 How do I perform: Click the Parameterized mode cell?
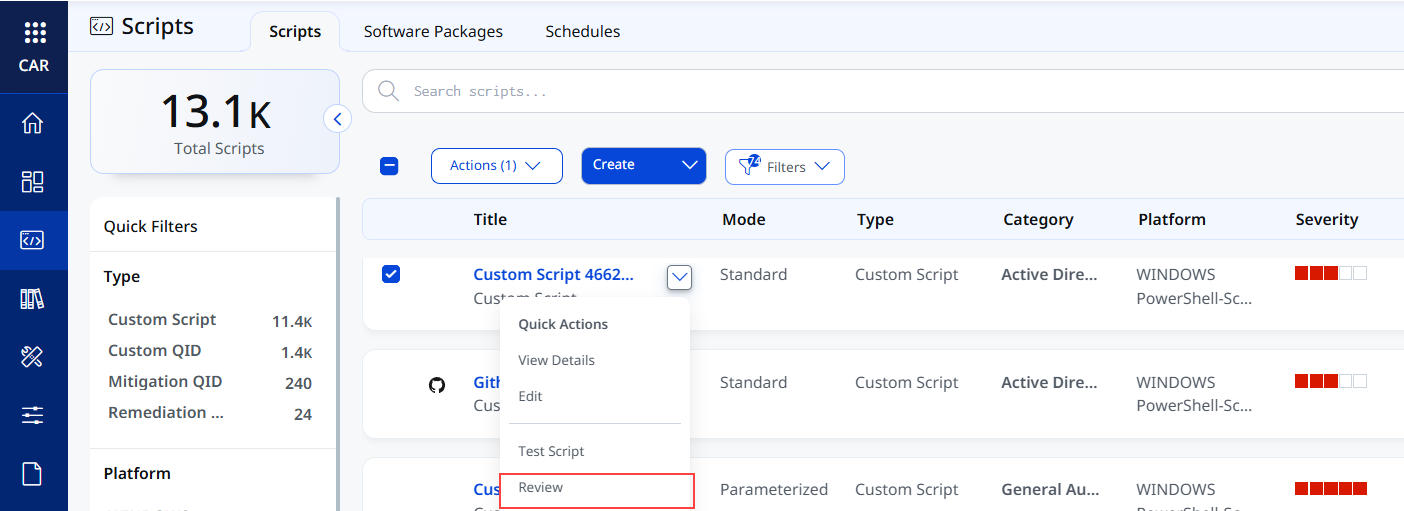click(x=774, y=489)
